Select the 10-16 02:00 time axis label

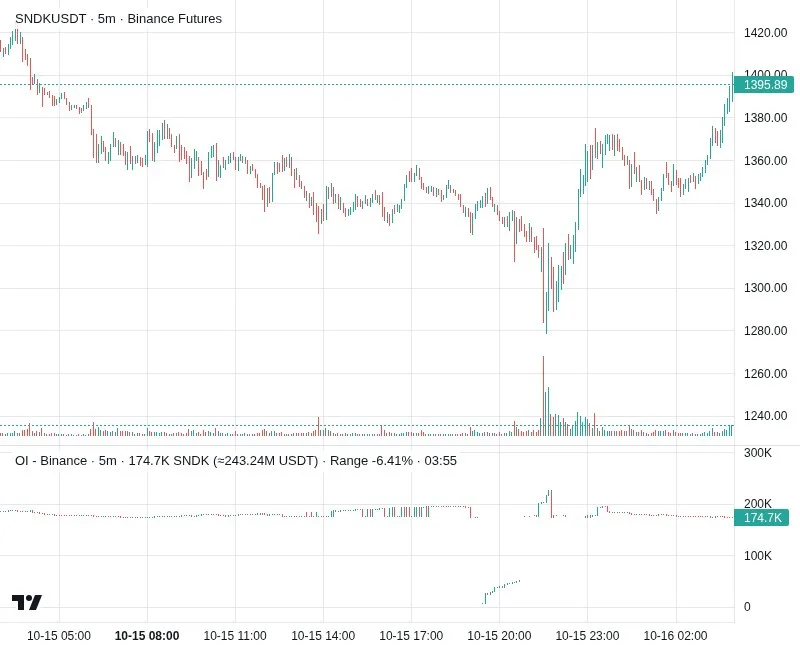point(675,636)
